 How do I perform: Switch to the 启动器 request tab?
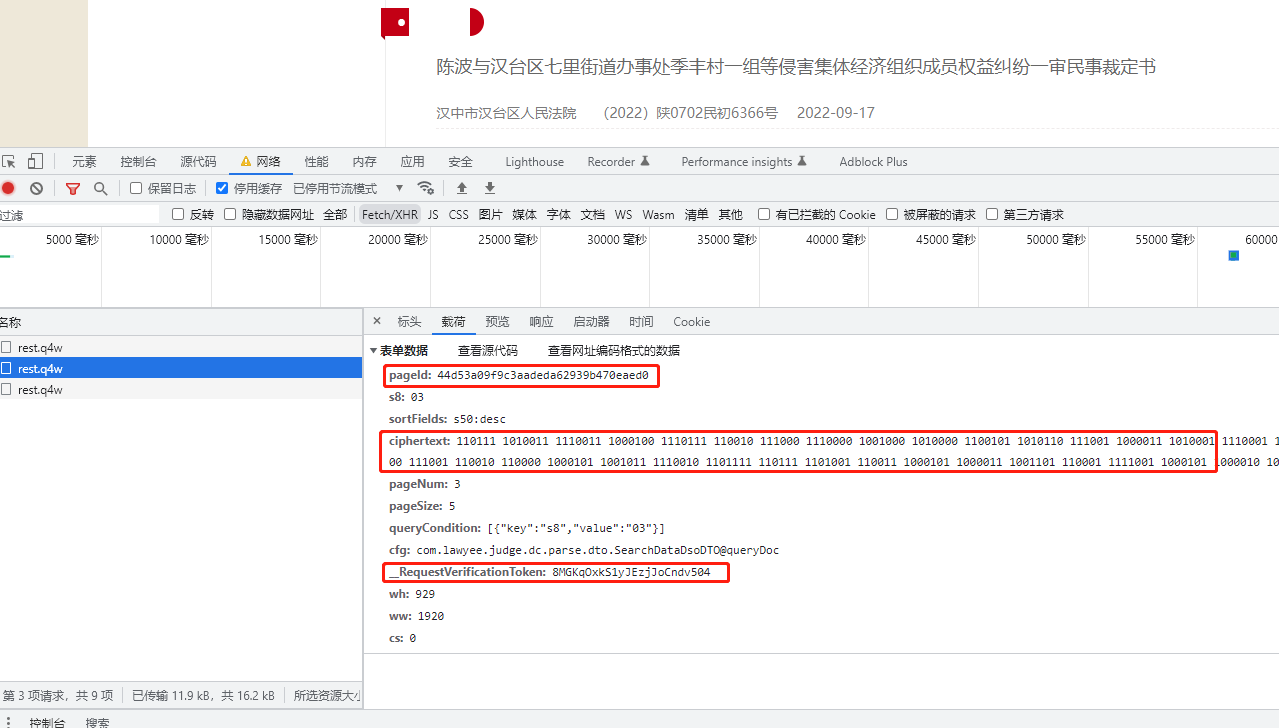coord(591,321)
